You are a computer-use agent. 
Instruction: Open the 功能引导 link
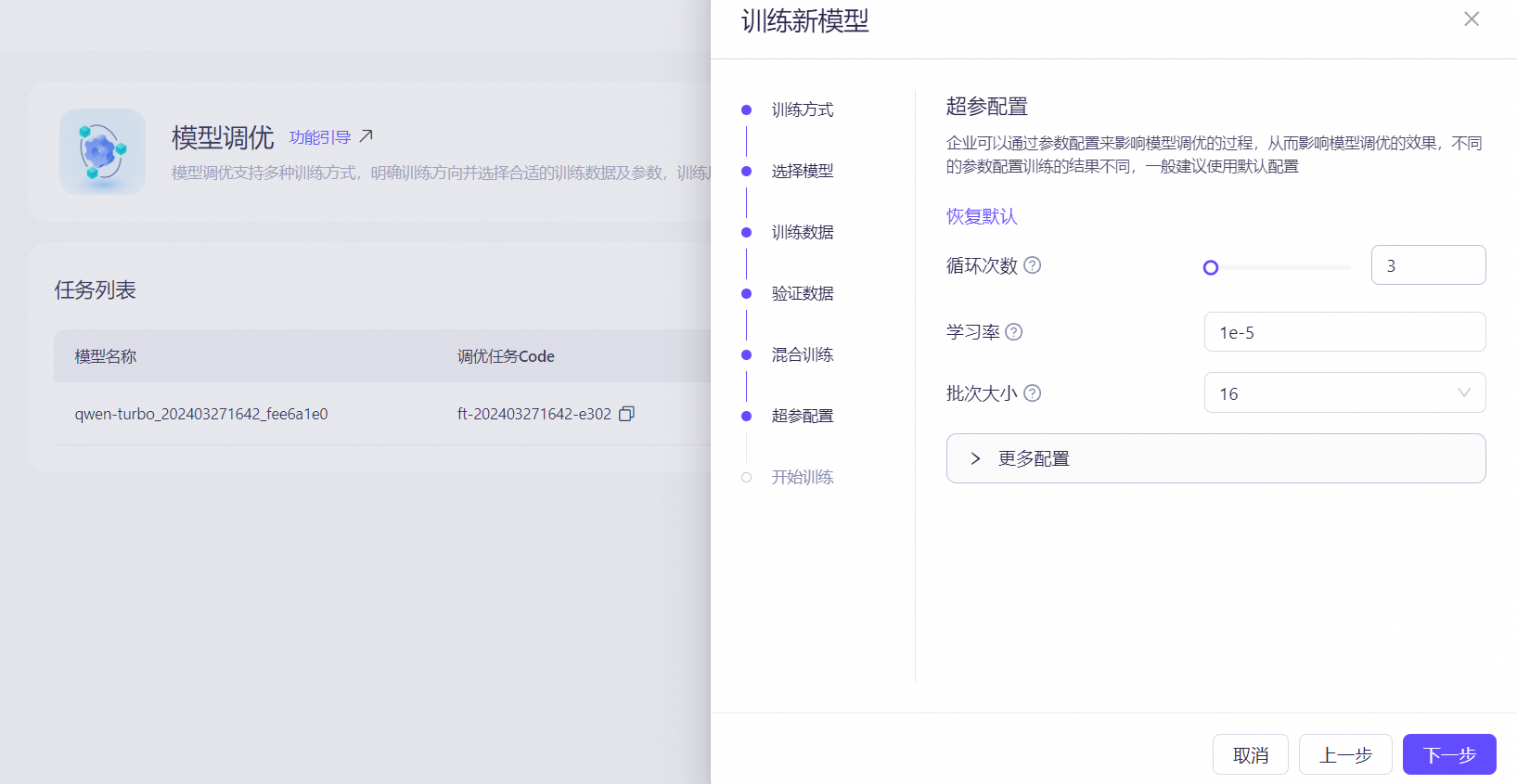point(320,137)
